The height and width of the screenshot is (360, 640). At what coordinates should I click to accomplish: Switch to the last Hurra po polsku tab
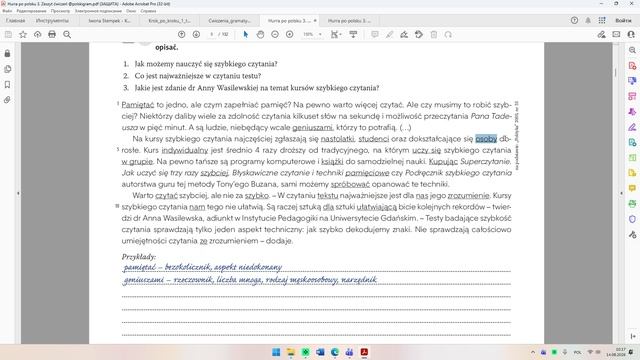point(349,20)
